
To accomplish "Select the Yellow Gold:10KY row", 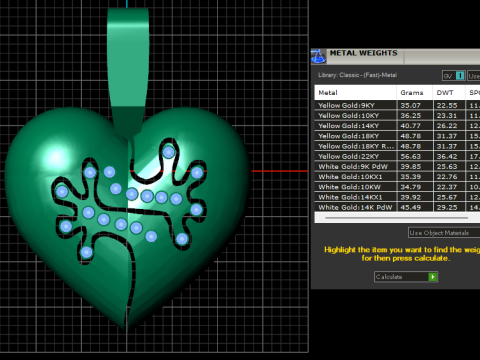I will [397, 116].
